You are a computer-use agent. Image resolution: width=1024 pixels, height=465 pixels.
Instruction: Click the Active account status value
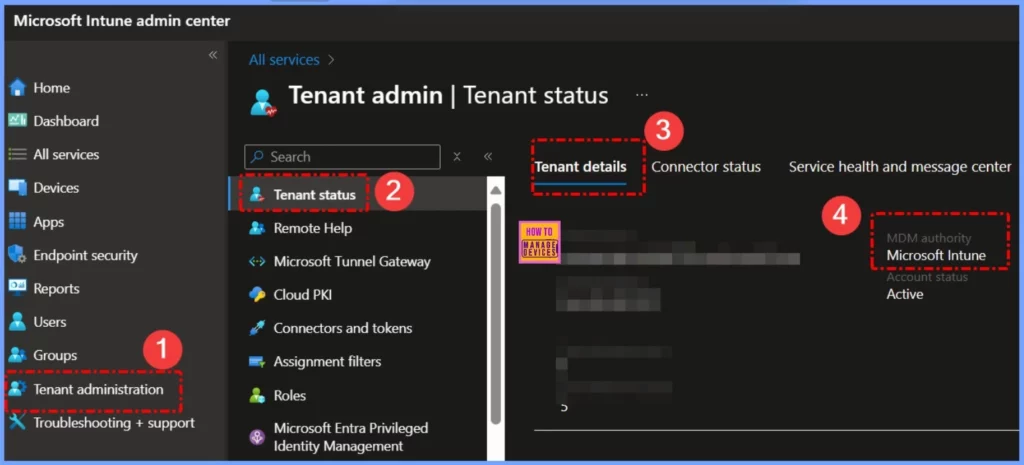pos(904,294)
